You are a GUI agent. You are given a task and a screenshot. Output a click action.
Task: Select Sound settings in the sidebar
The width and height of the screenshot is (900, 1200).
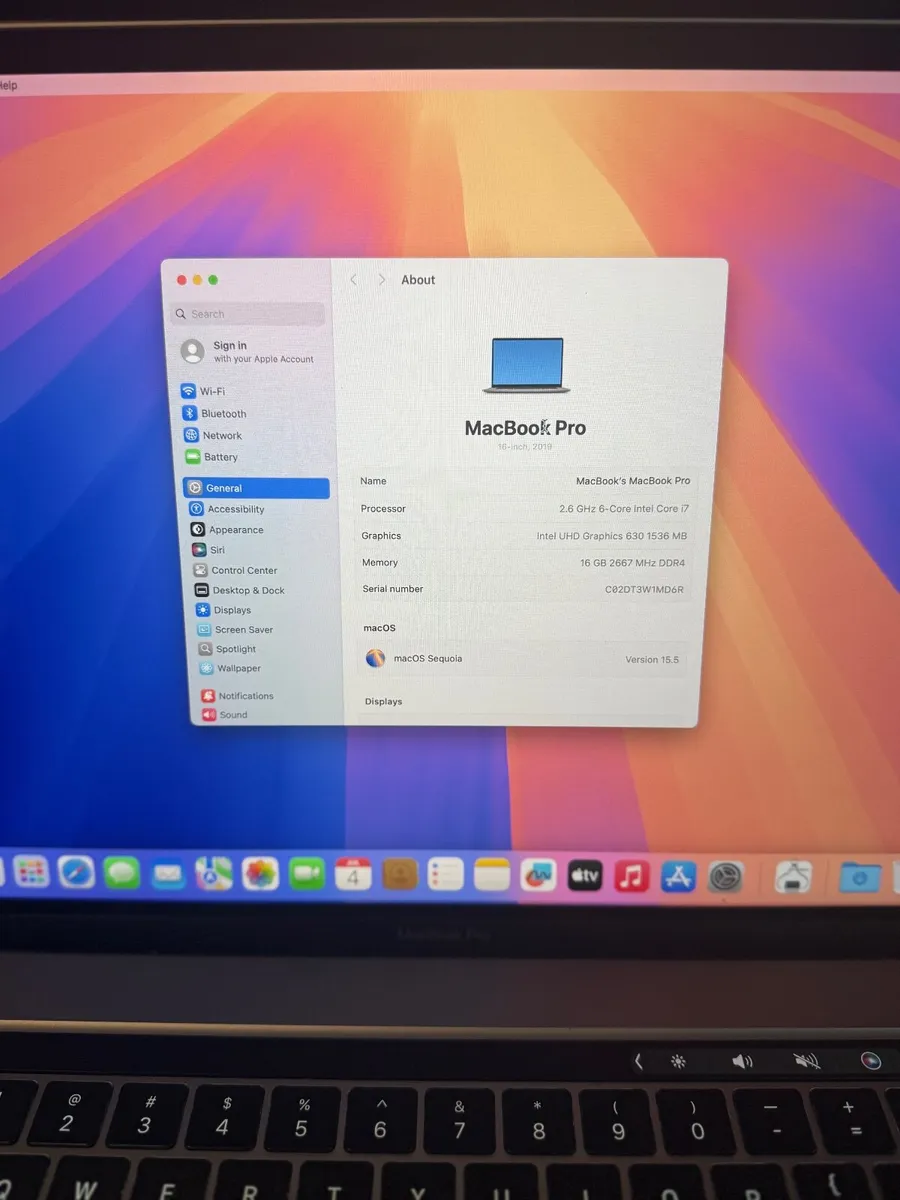tap(230, 715)
